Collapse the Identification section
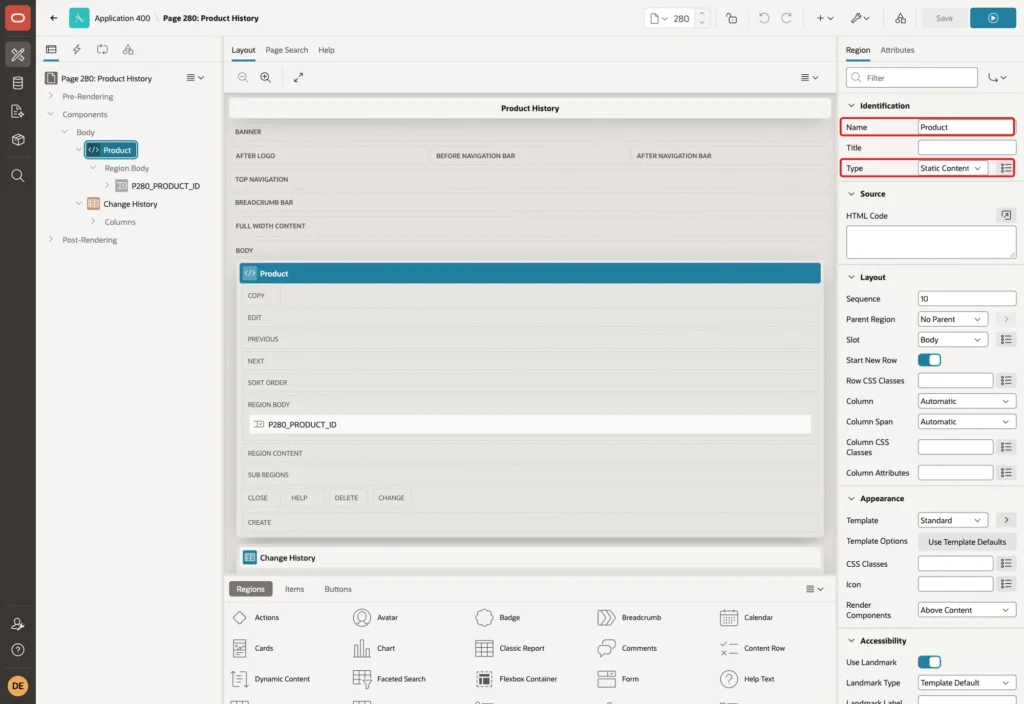 pos(851,106)
